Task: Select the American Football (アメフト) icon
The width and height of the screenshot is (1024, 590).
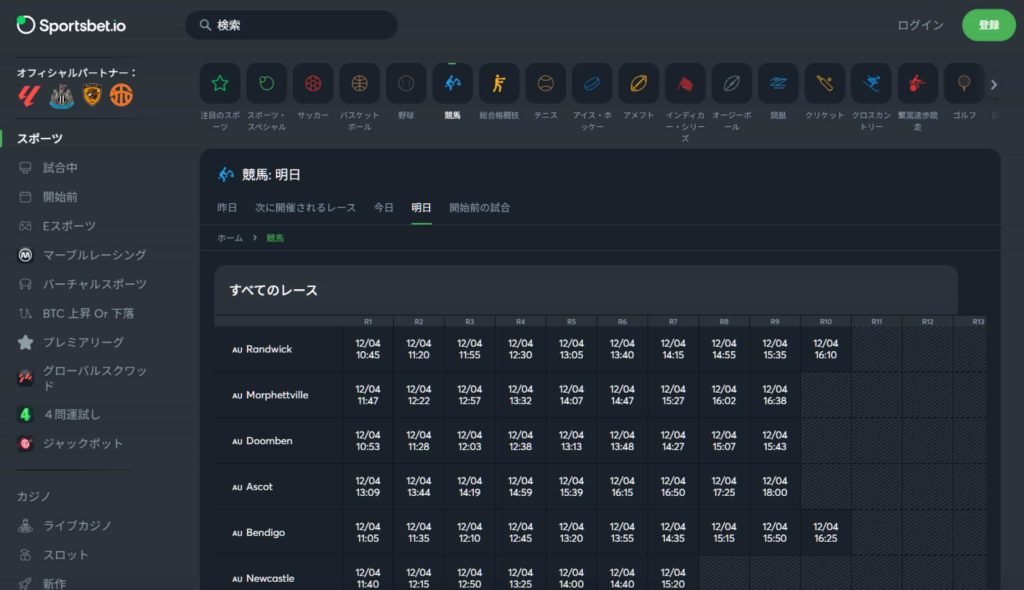Action: tap(639, 84)
